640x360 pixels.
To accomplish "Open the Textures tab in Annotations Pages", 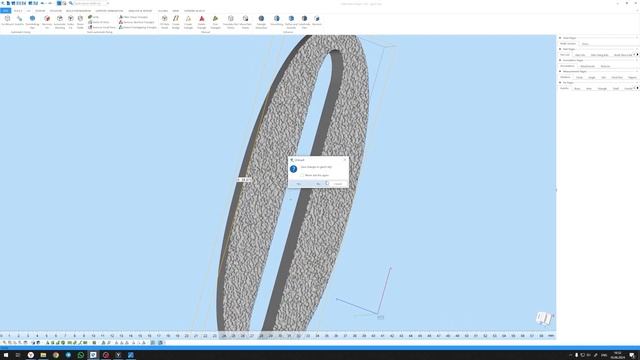I will pos(605,66).
